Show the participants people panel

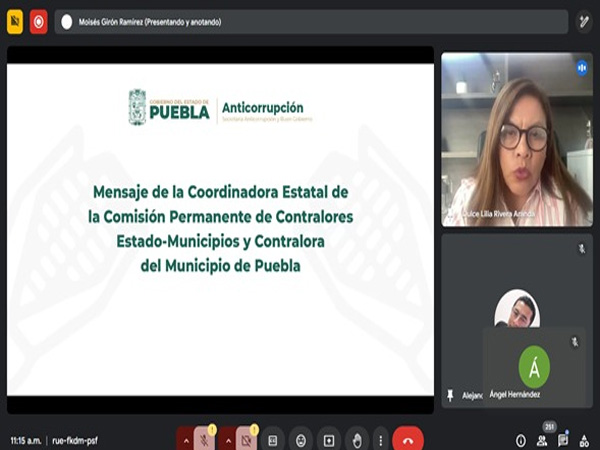tap(541, 440)
